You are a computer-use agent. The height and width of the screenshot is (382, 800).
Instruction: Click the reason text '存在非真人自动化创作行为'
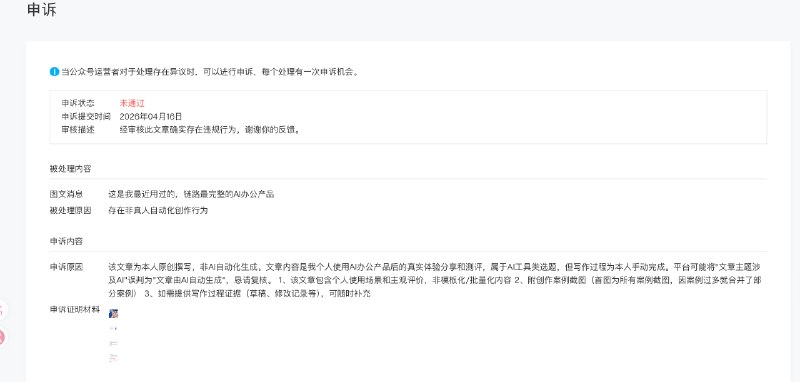pos(158,210)
